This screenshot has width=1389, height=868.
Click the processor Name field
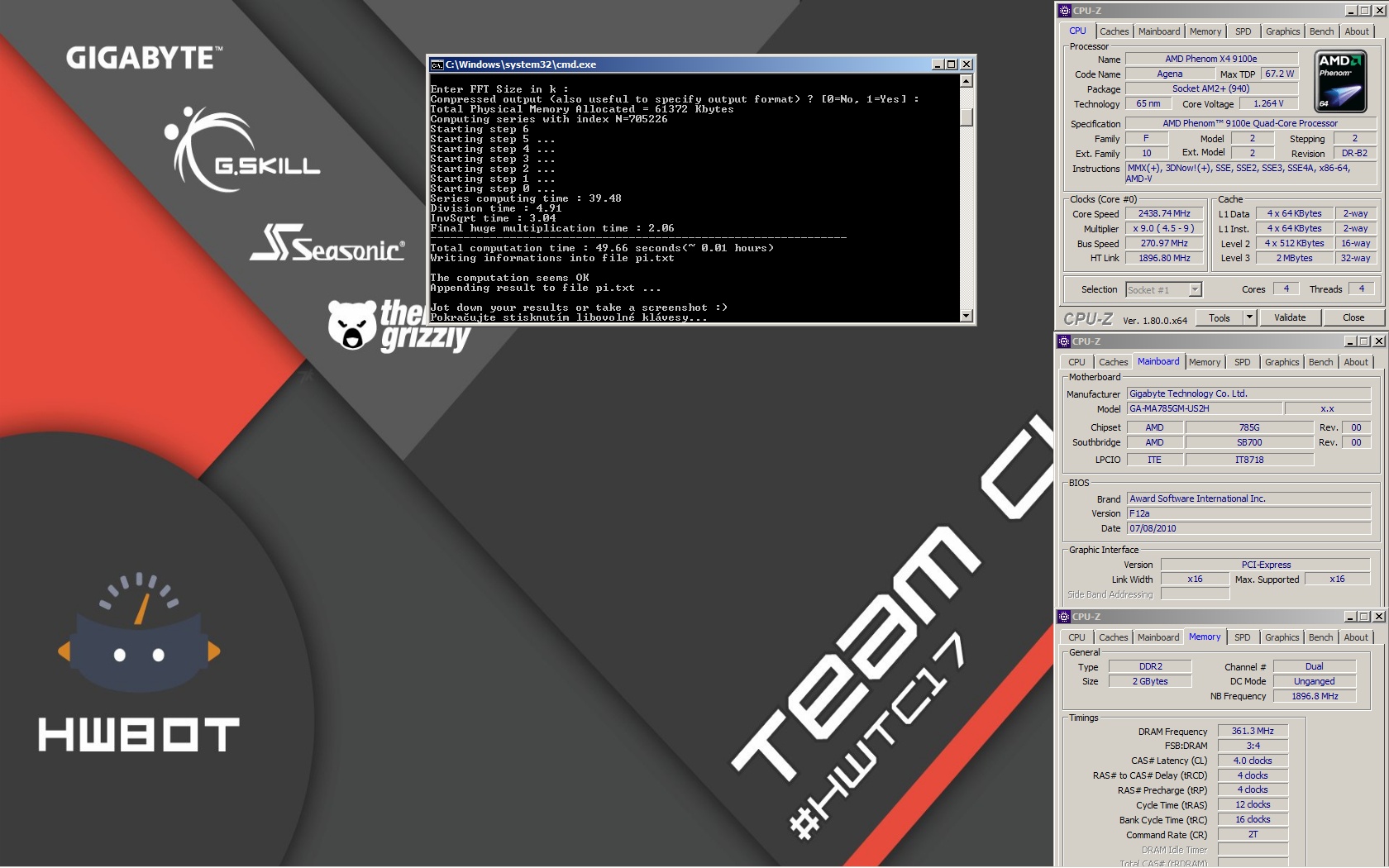pyautogui.click(x=1211, y=59)
